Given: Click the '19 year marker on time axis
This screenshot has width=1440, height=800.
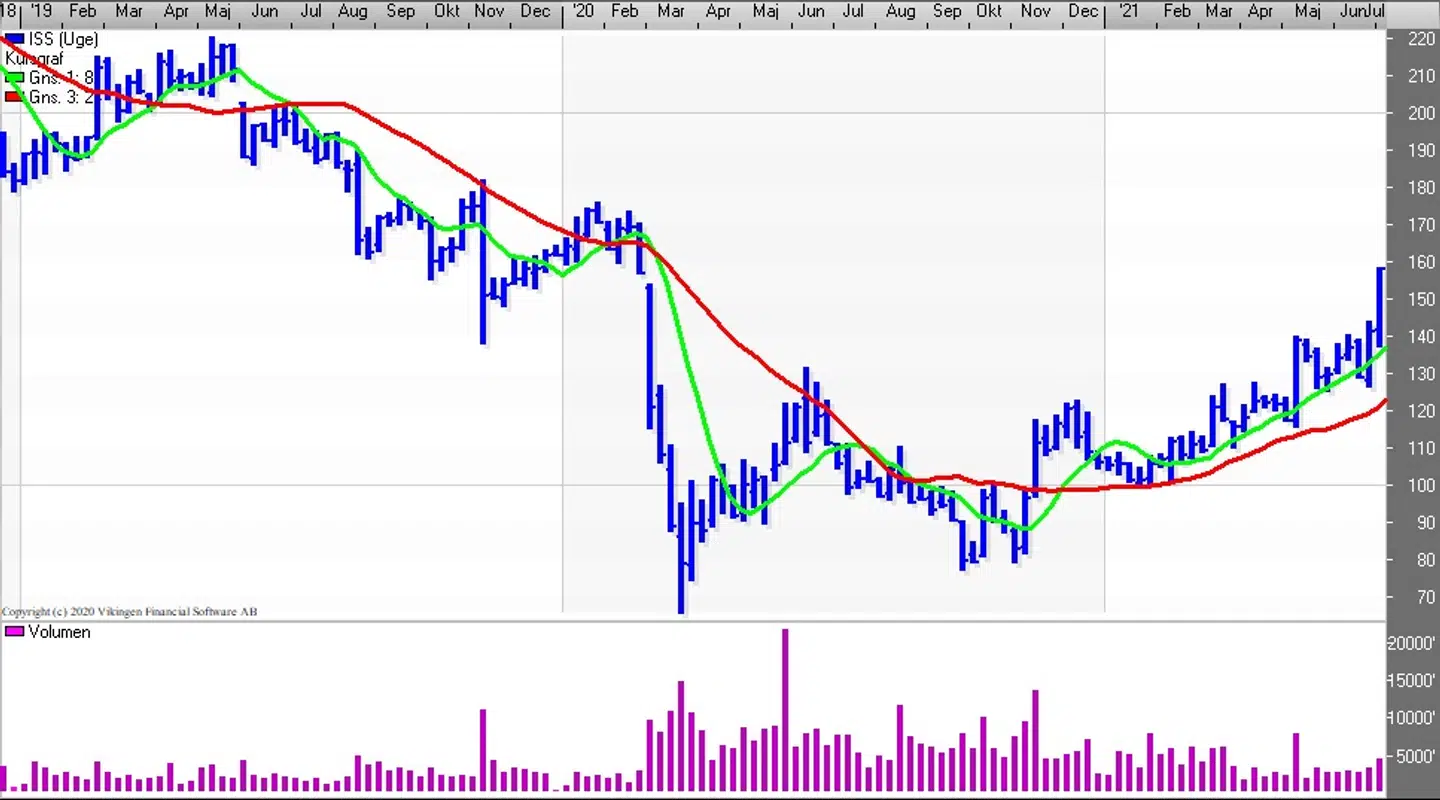Looking at the screenshot, I should click(x=41, y=11).
